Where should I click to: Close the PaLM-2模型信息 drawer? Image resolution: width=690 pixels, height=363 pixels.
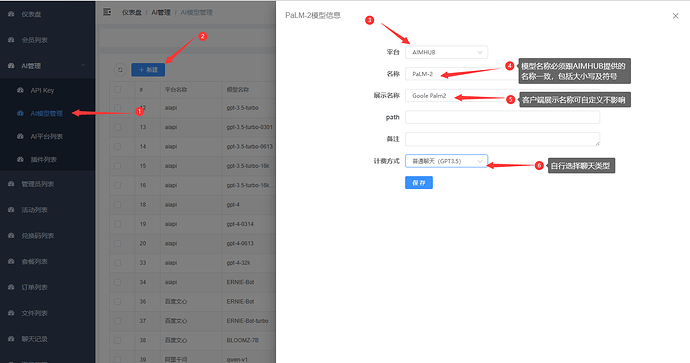pyautogui.click(x=675, y=16)
